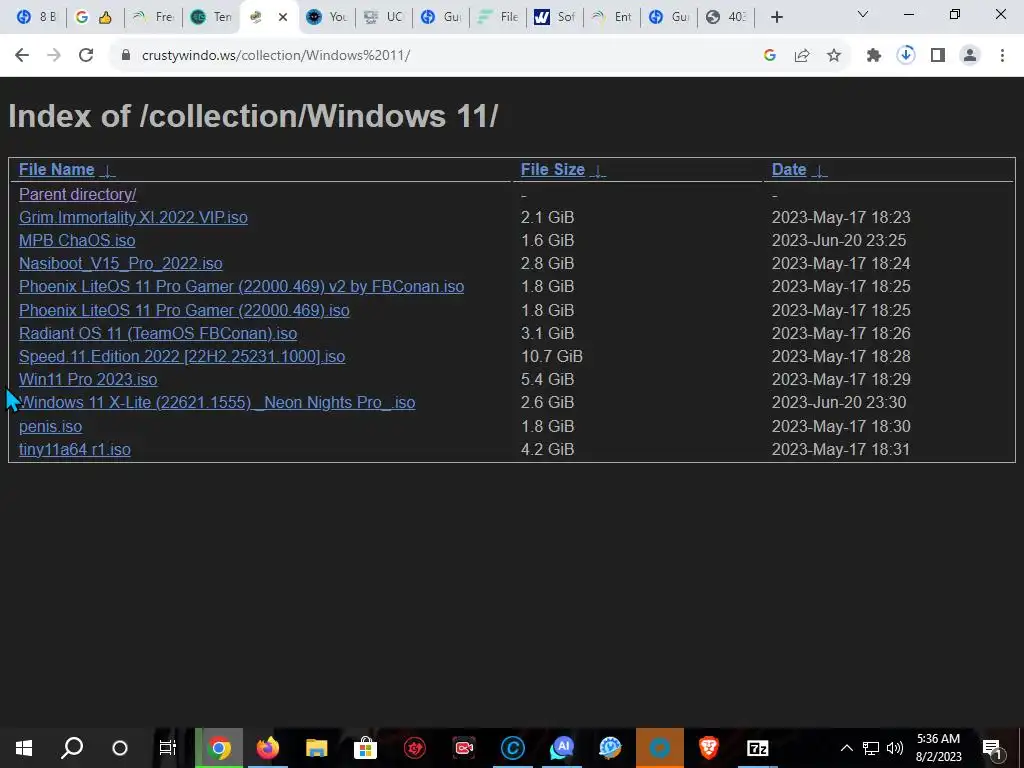Click the 5.4 GiB file size cell
1024x768 pixels.
click(x=547, y=379)
